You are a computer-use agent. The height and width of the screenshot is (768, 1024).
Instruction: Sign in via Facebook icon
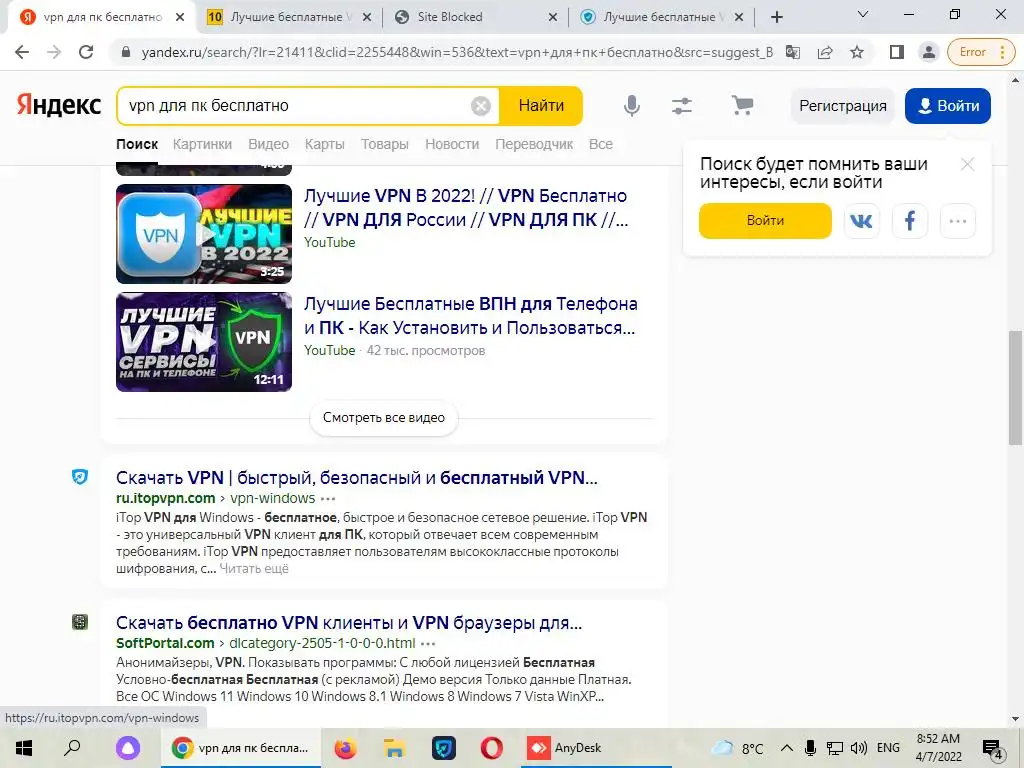pos(910,221)
